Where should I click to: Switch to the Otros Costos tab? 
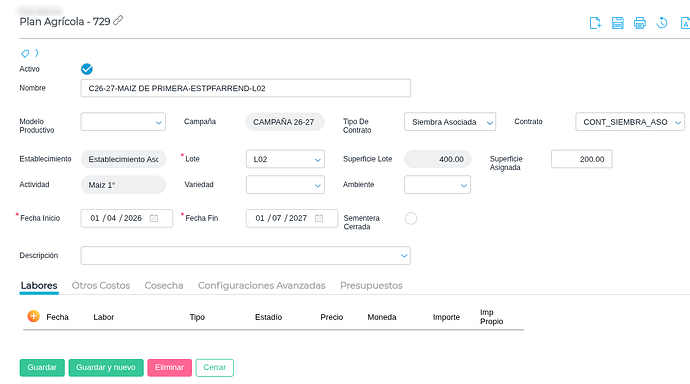pyautogui.click(x=101, y=285)
